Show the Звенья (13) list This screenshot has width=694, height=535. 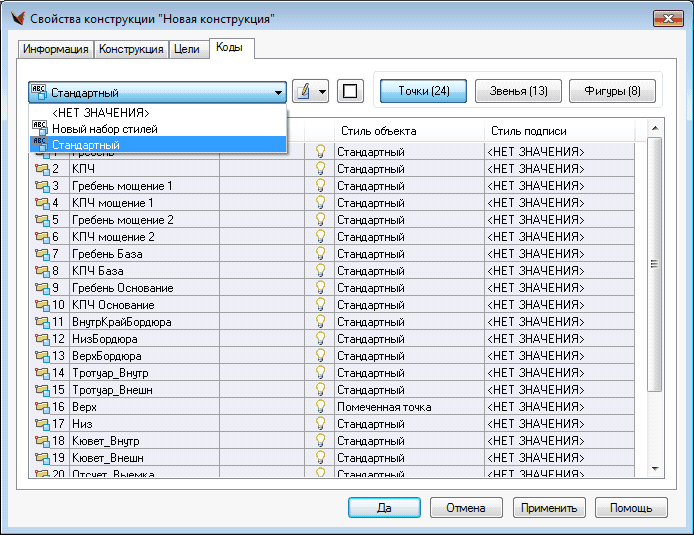pyautogui.click(x=518, y=91)
